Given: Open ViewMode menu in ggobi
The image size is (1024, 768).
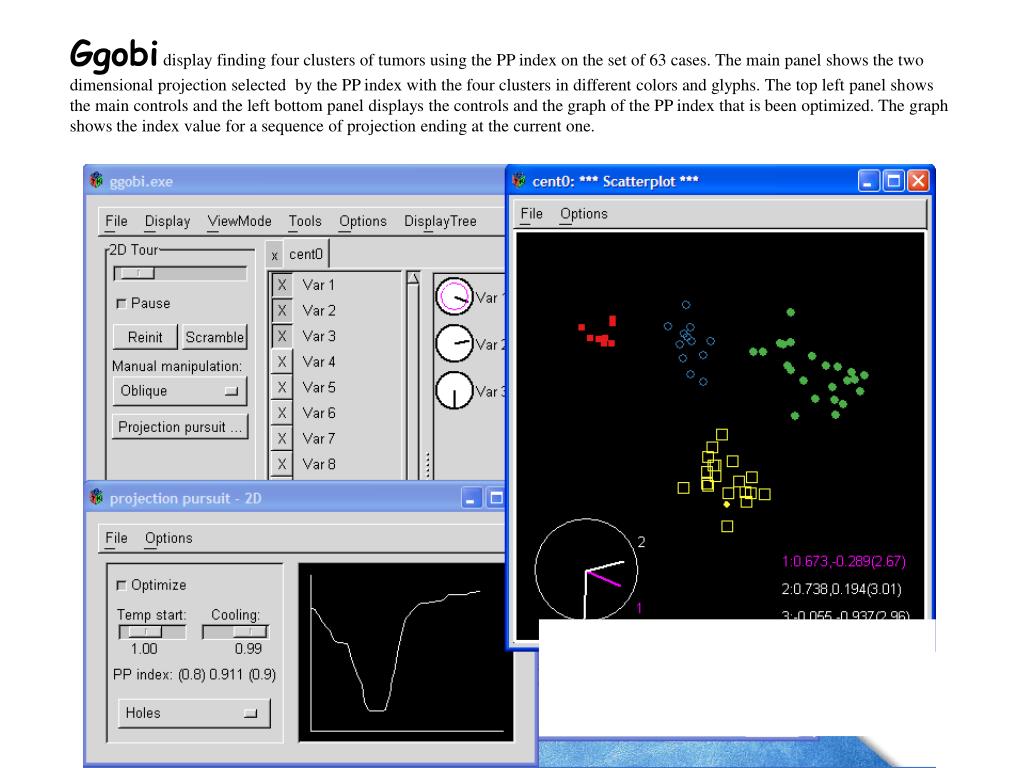Looking at the screenshot, I should coord(239,221).
